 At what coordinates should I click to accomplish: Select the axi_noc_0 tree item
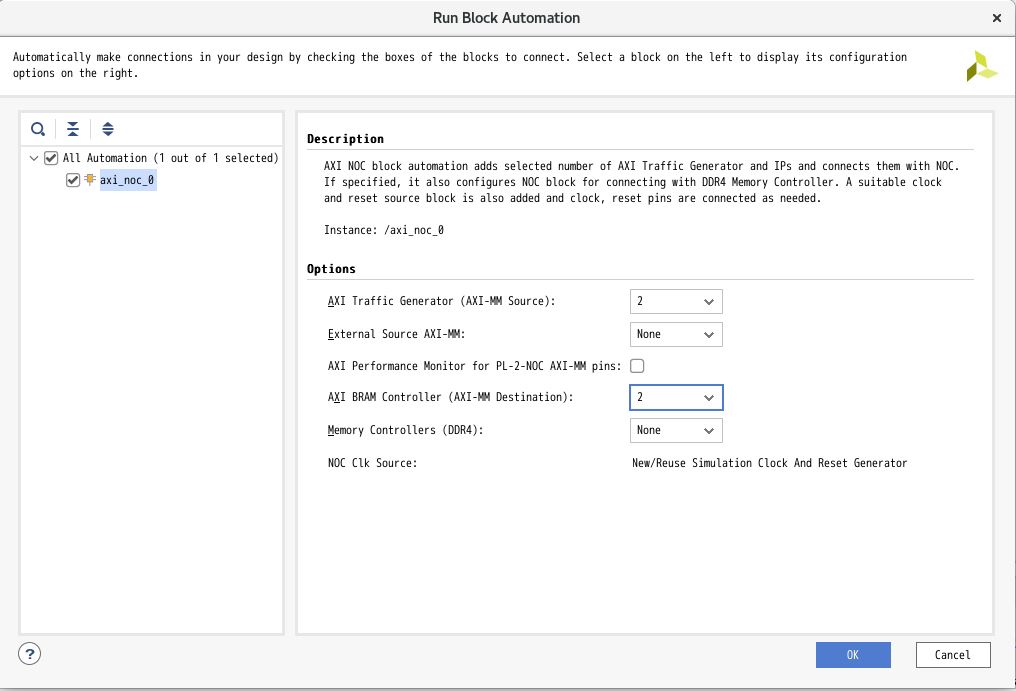pyautogui.click(x=127, y=180)
